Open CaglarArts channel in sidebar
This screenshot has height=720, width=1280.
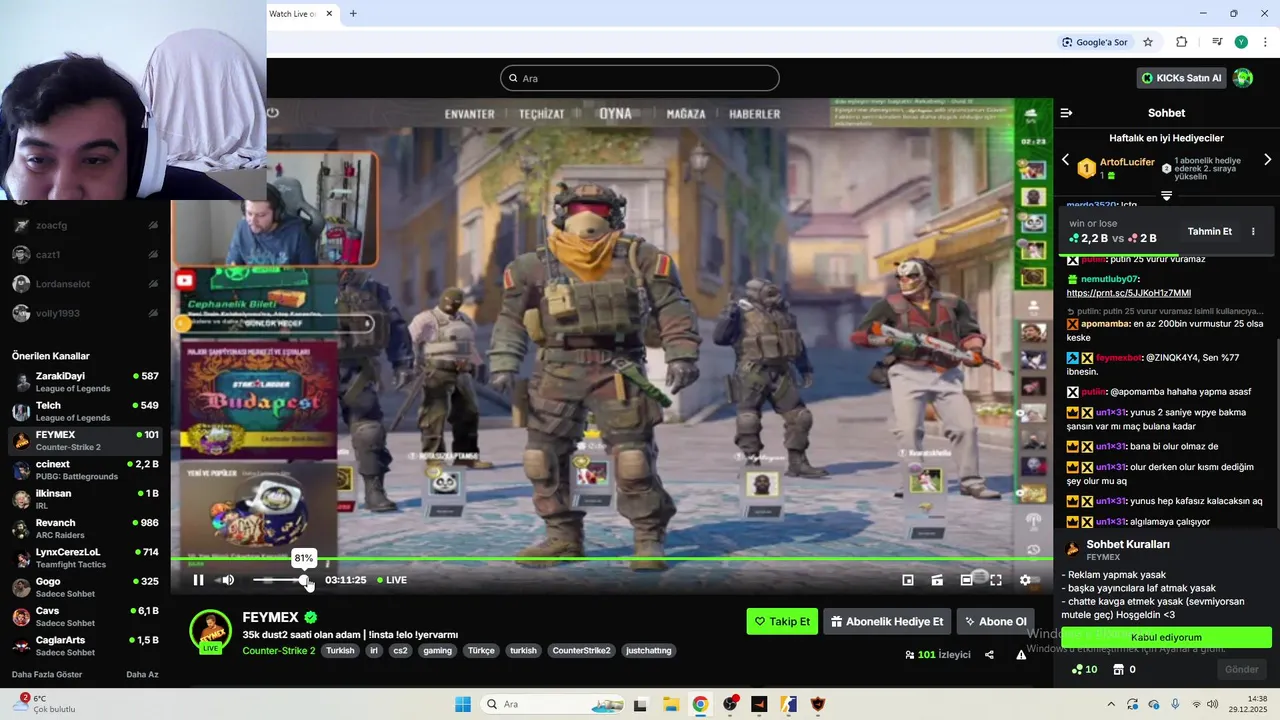(x=85, y=645)
